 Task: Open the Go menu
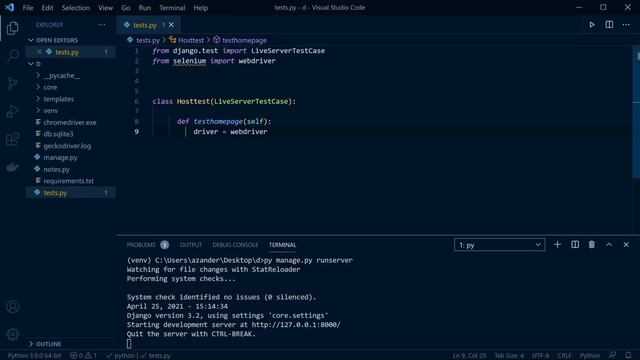[x=126, y=8]
